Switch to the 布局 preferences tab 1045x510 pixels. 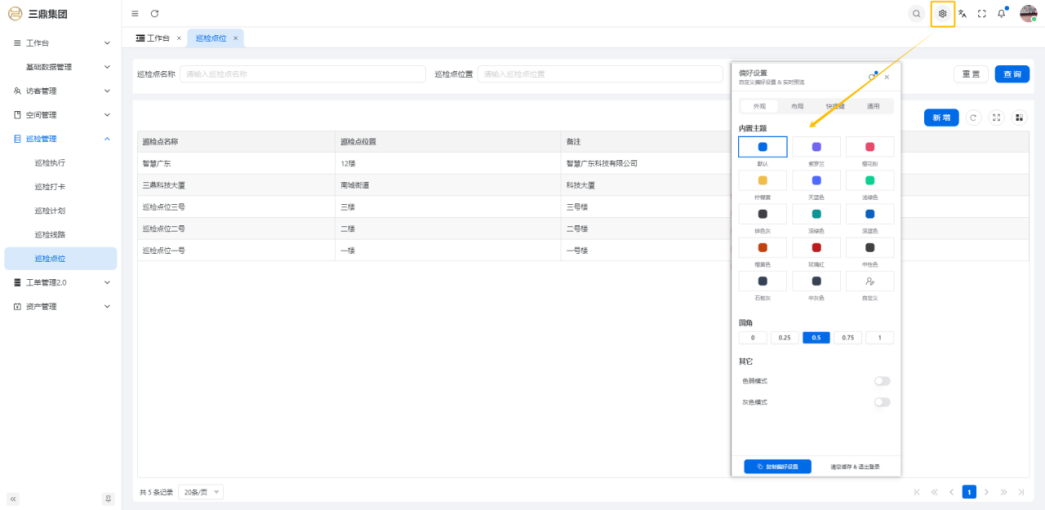coord(797,106)
